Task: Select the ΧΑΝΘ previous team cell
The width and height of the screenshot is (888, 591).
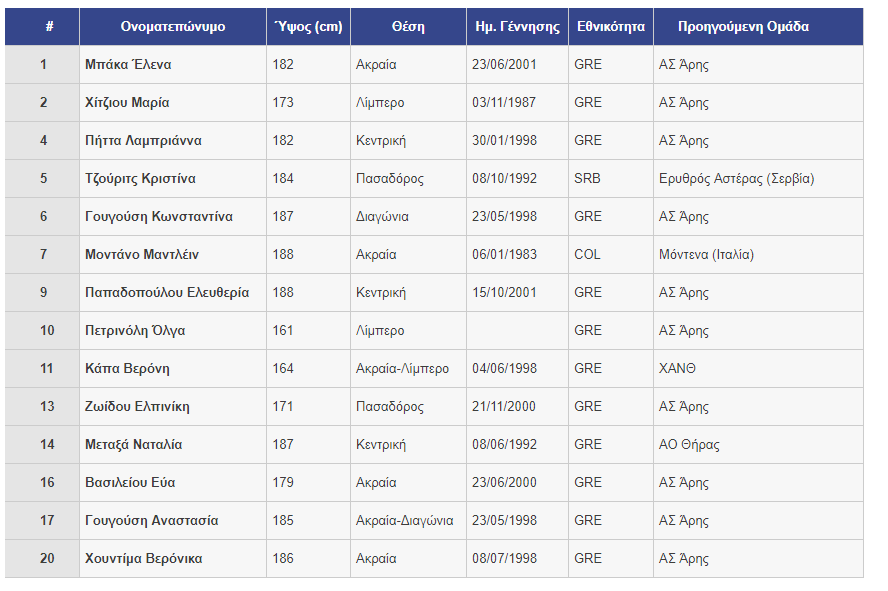Action: click(758, 369)
